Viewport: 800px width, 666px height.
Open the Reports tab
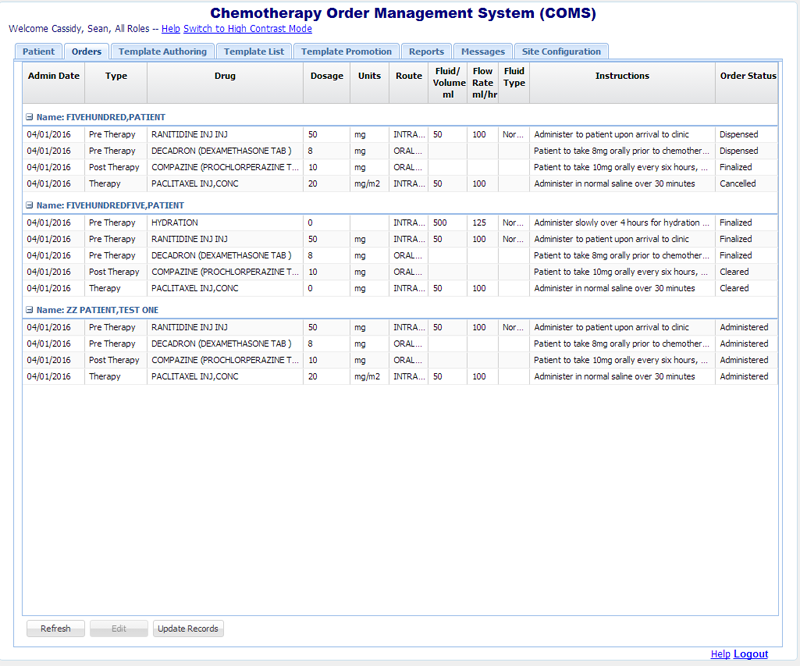click(426, 52)
